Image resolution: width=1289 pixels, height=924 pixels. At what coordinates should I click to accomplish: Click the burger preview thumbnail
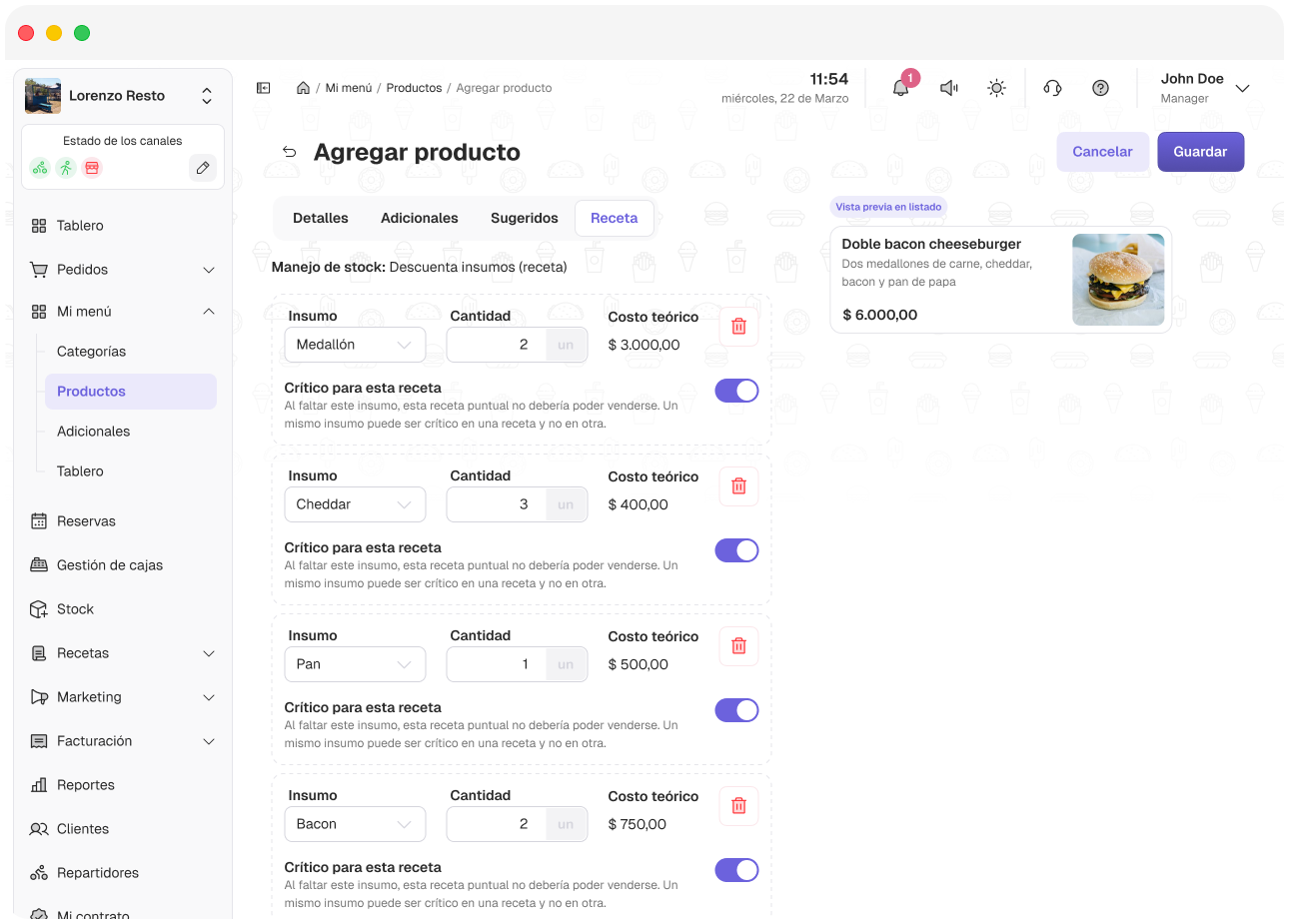pos(1118,280)
